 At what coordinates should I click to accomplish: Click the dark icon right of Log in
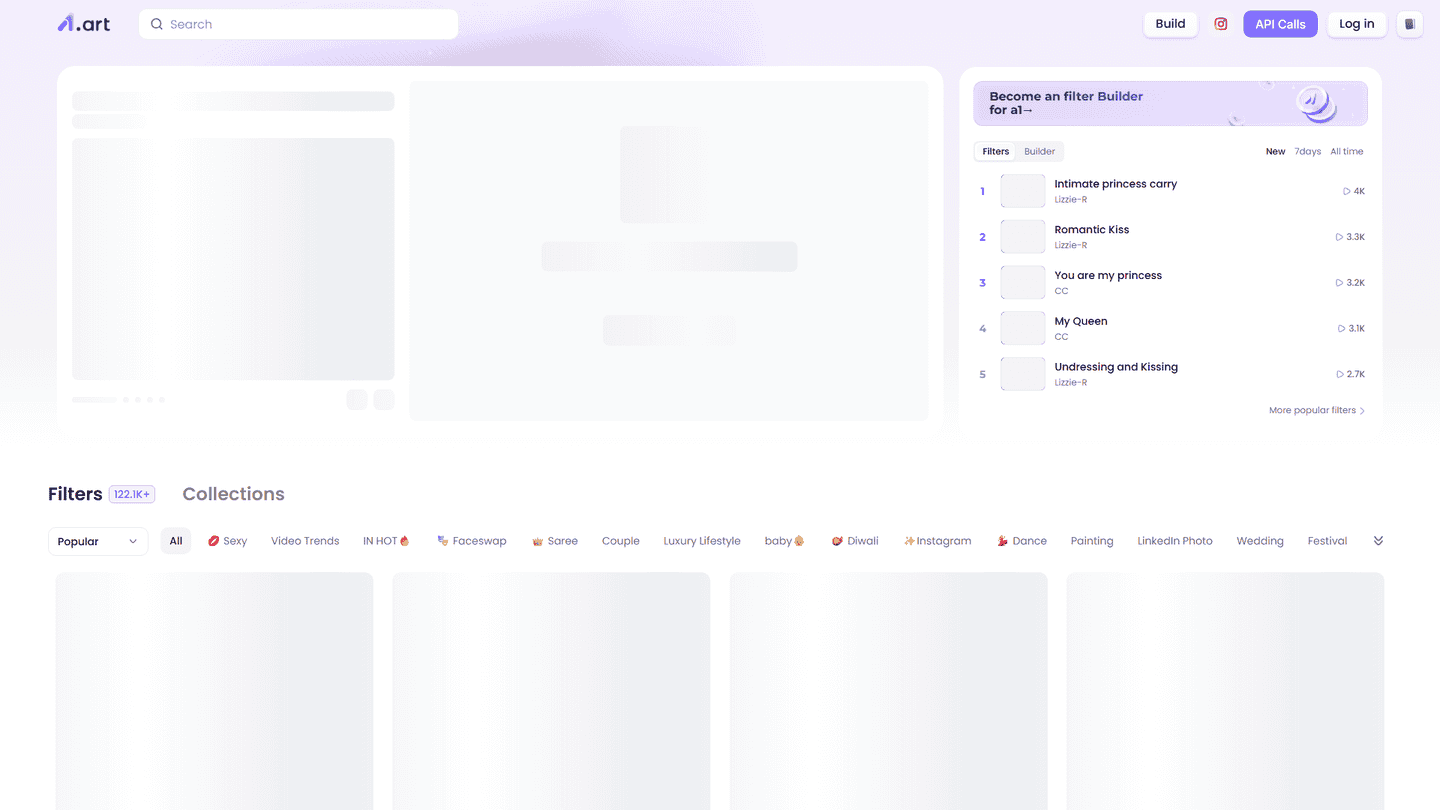1409,24
